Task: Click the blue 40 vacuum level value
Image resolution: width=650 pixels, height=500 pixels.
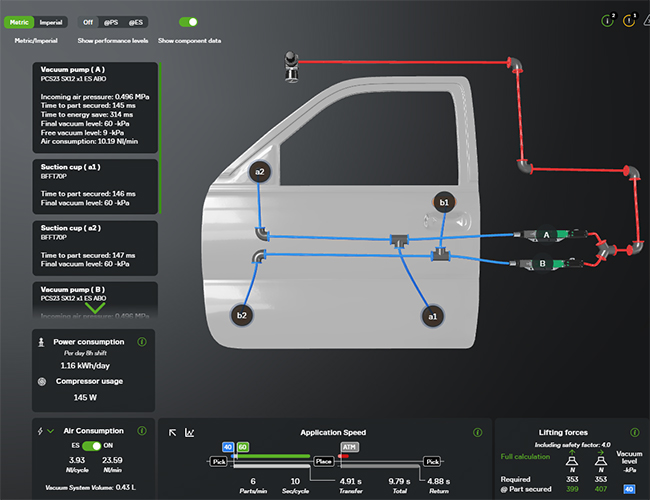Action: 629,489
